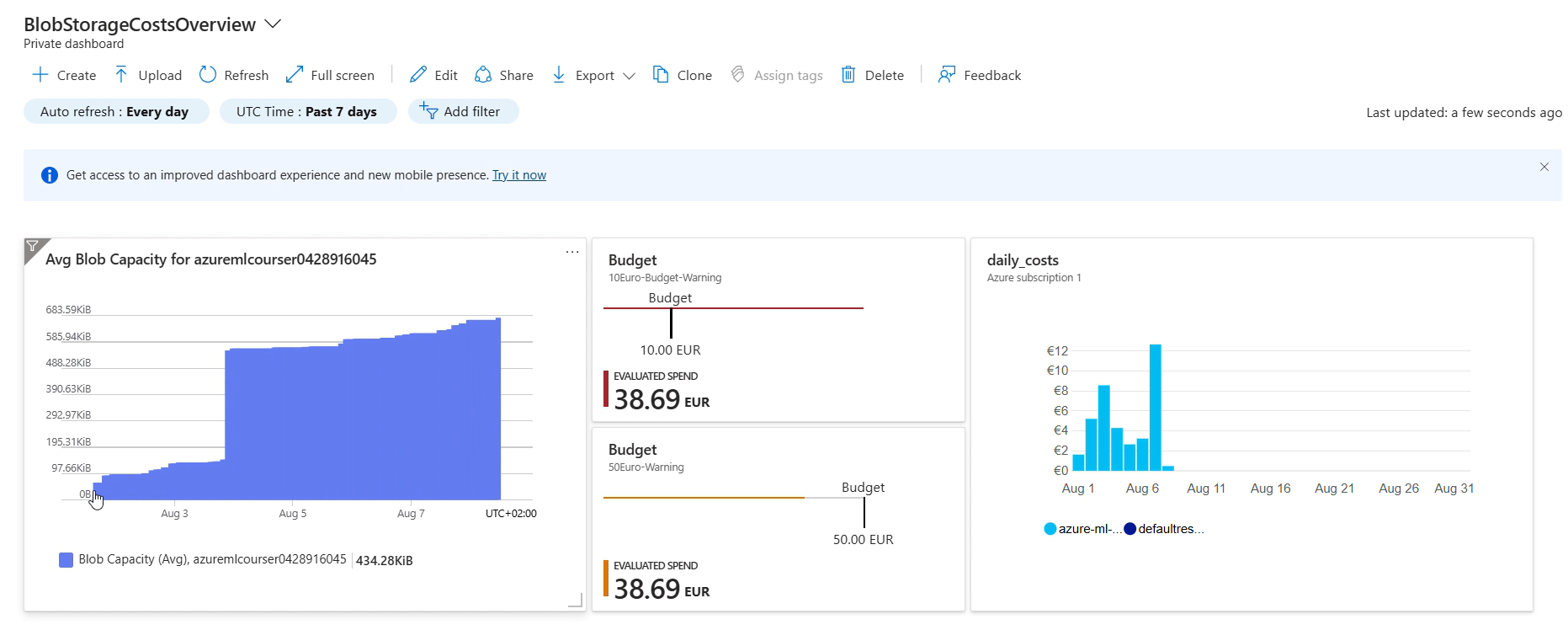Viewport: 1568px width, 630px height.
Task: Click the UTC+02:00 axis label
Action: tap(511, 514)
